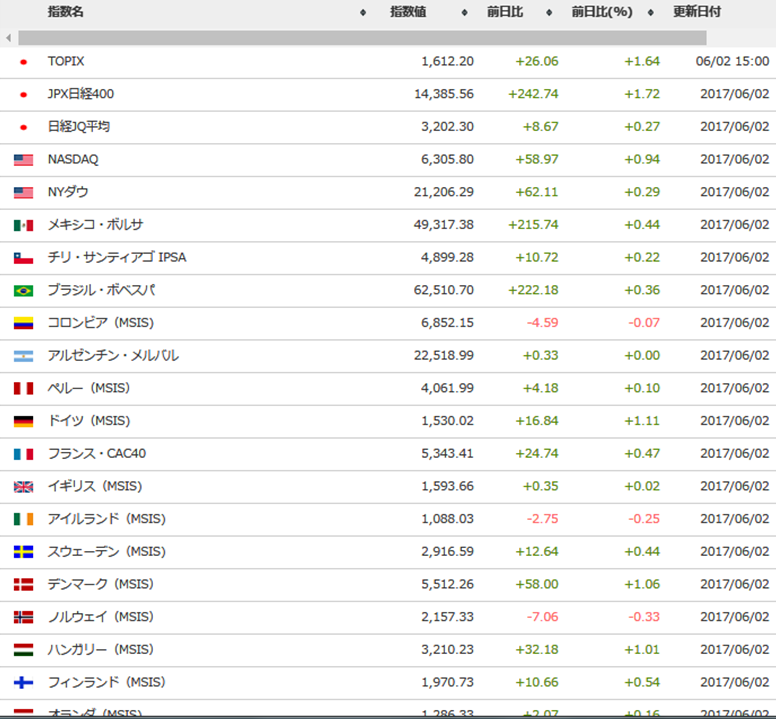Screen dimensions: 777x720
Task: Select ドイツ (MSIS) index name
Action: click(89, 421)
